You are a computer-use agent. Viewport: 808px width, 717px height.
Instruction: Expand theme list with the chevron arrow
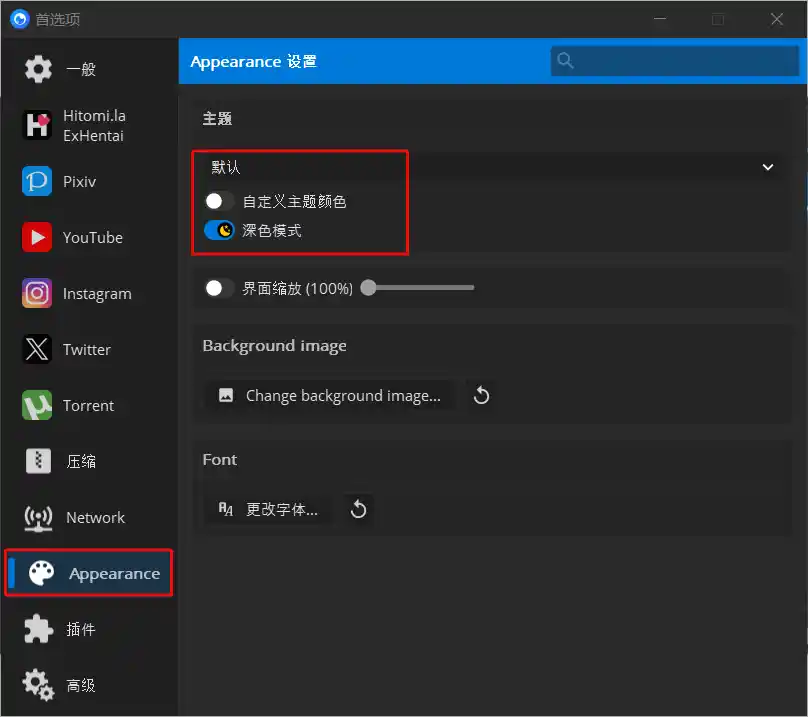768,167
